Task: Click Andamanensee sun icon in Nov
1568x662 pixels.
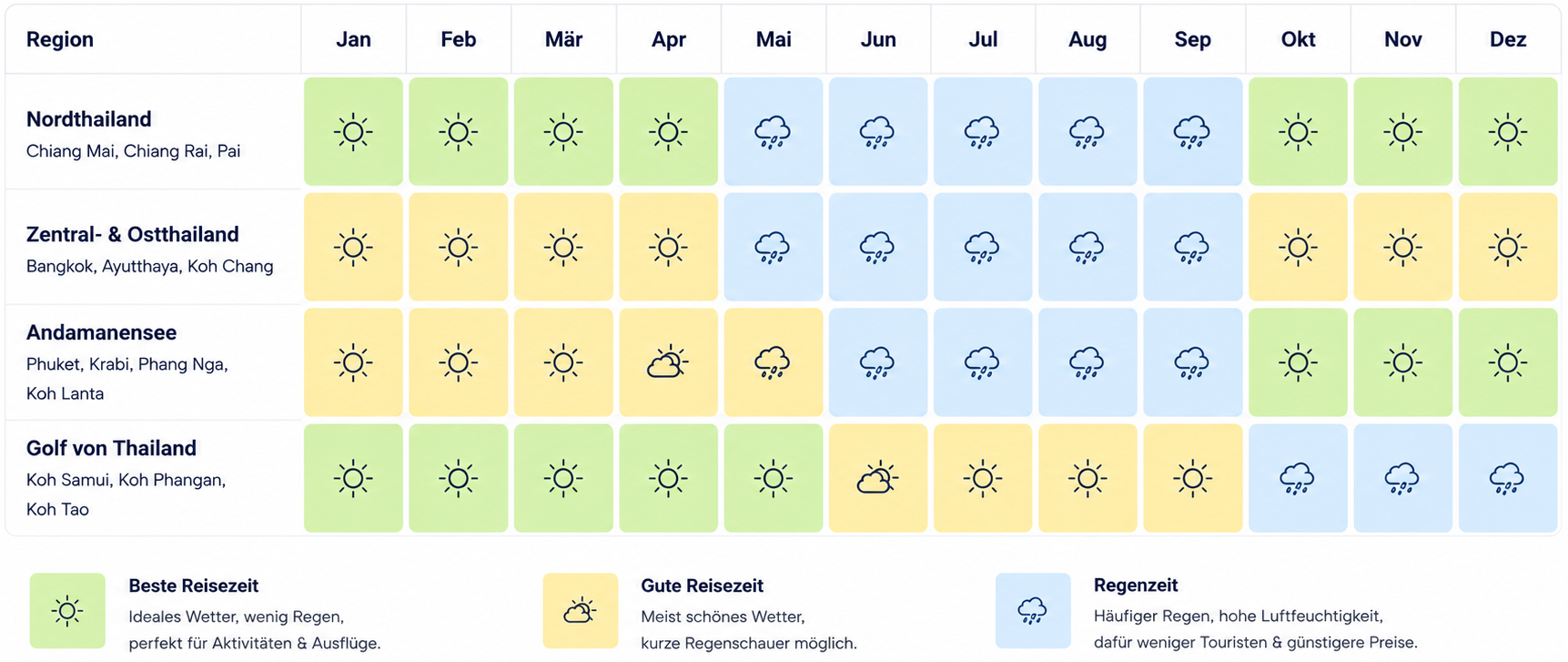Action: pyautogui.click(x=1403, y=362)
